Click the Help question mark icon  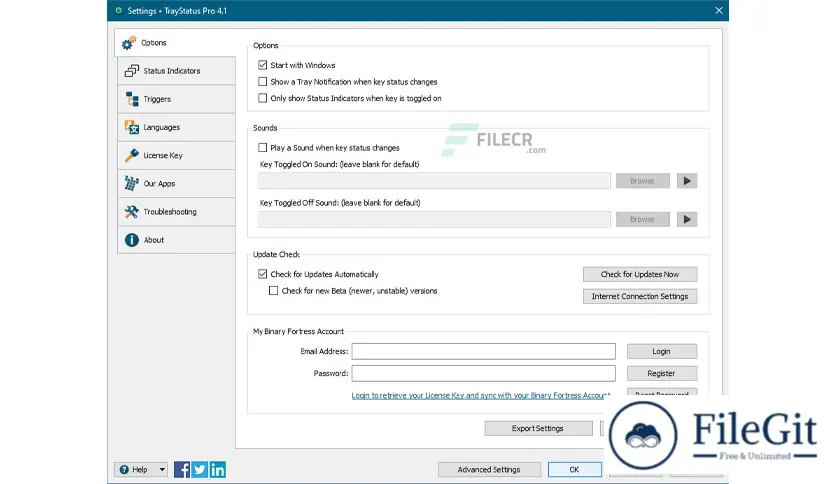pyautogui.click(x=124, y=470)
